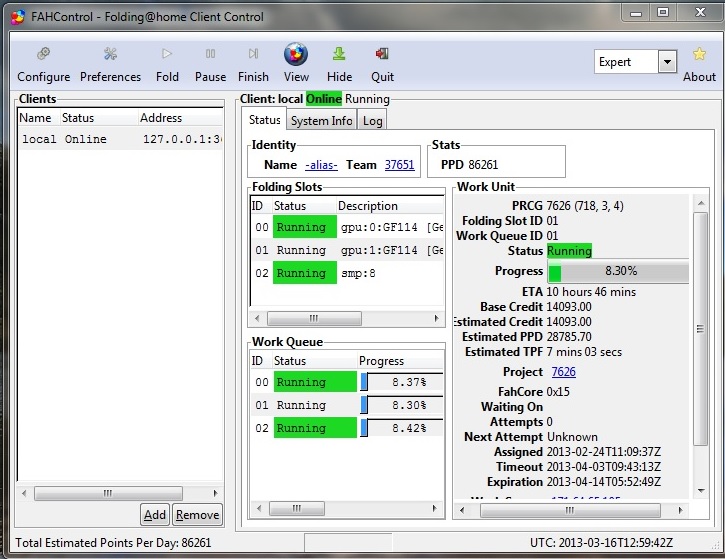Select the local client row
This screenshot has height=559, width=725.
click(120, 139)
